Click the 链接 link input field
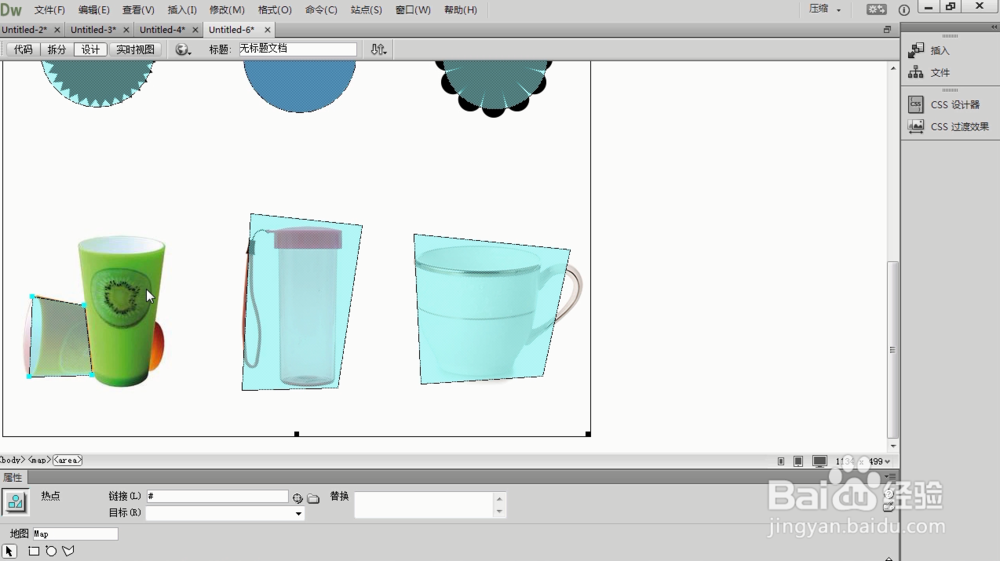This screenshot has height=561, width=1000. [x=217, y=496]
